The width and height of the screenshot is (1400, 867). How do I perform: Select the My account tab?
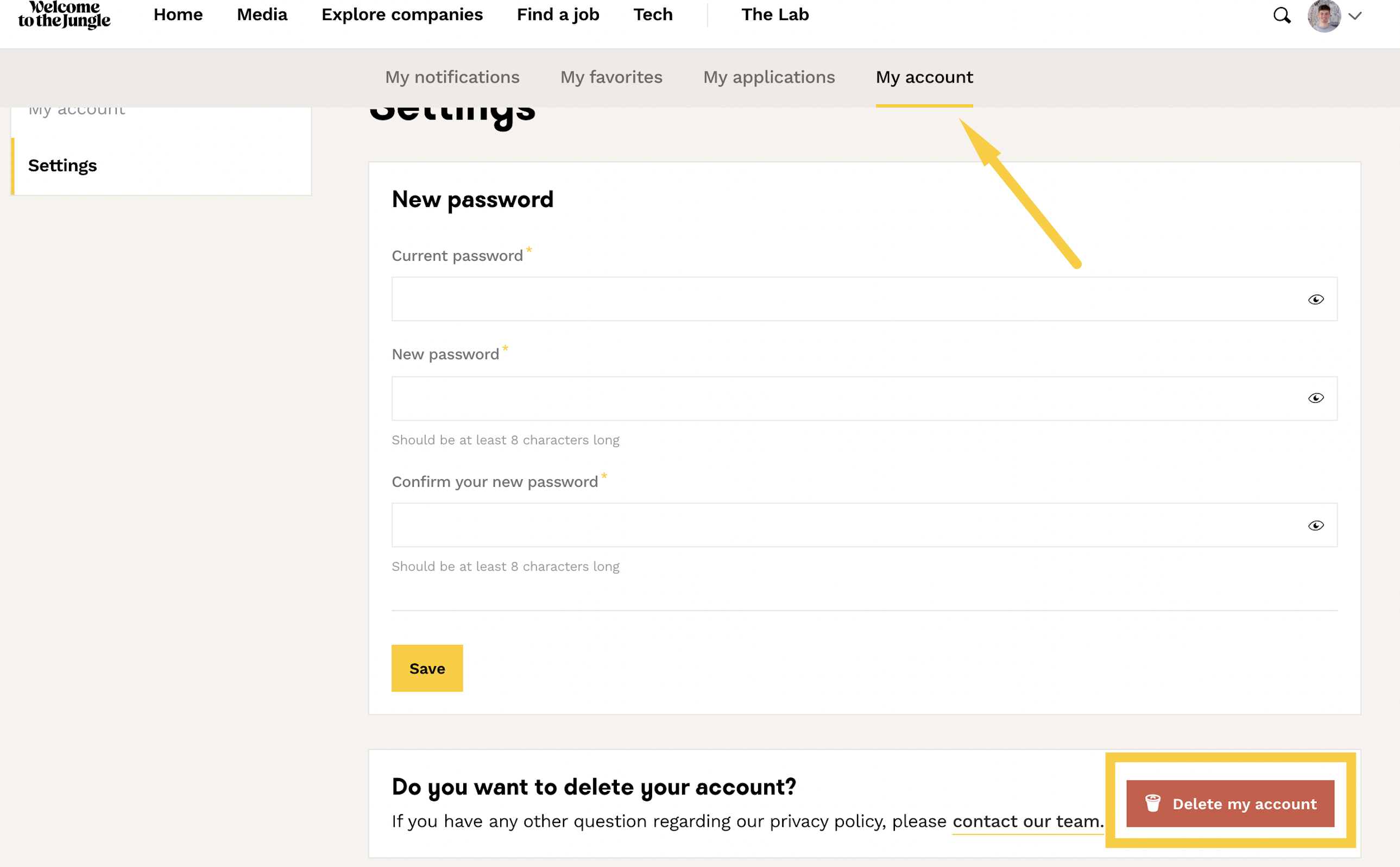pyautogui.click(x=924, y=77)
